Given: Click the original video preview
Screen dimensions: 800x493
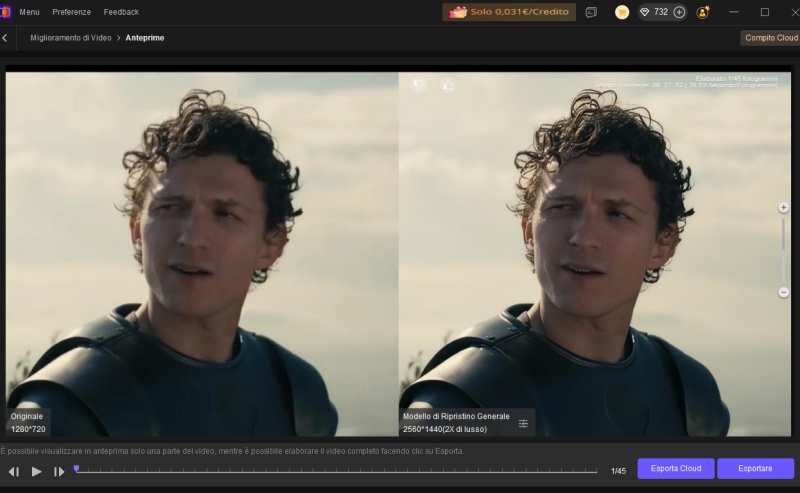Looking at the screenshot, I should 202,254.
